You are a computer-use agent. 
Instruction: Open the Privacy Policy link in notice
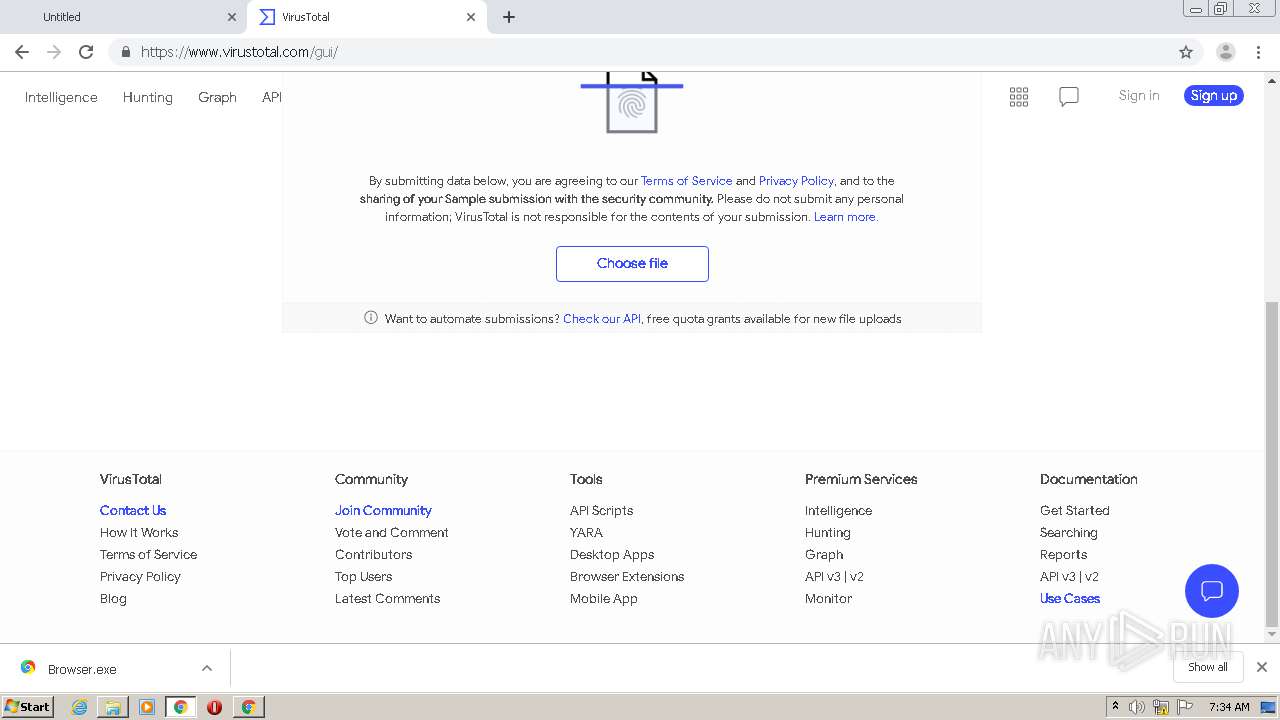pyautogui.click(x=796, y=181)
